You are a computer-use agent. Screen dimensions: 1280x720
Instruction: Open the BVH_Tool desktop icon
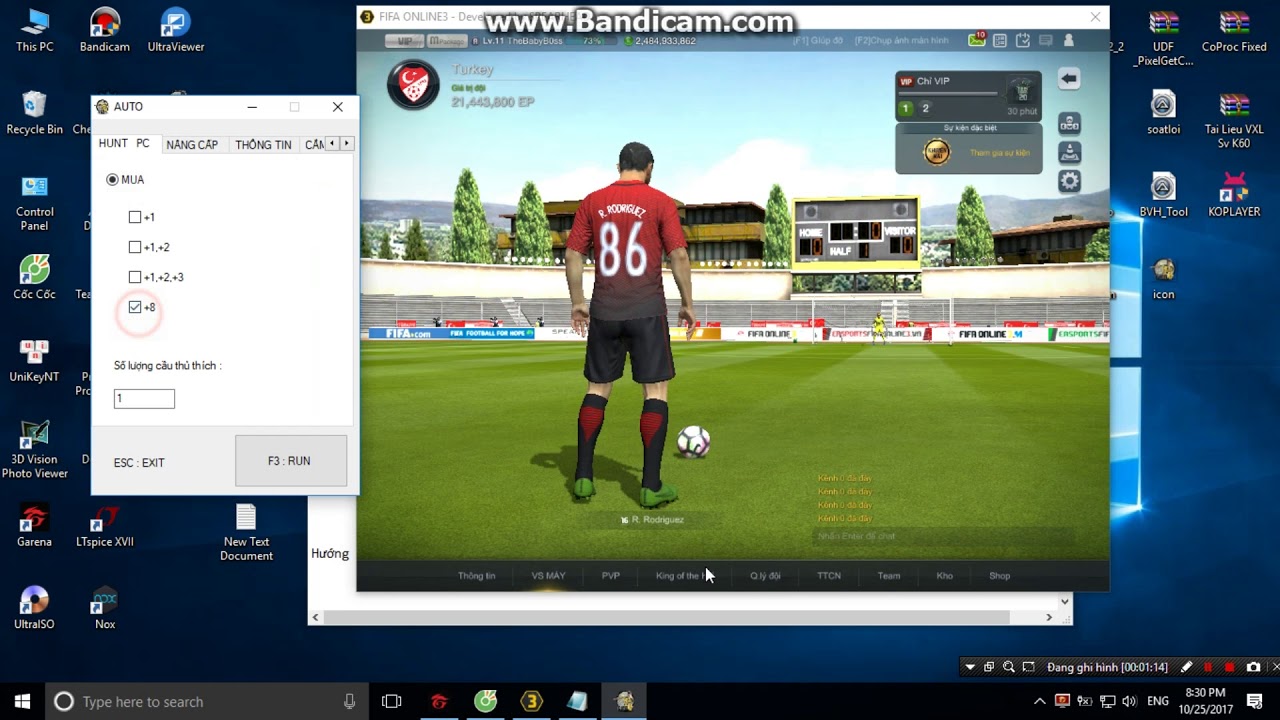[1163, 196]
